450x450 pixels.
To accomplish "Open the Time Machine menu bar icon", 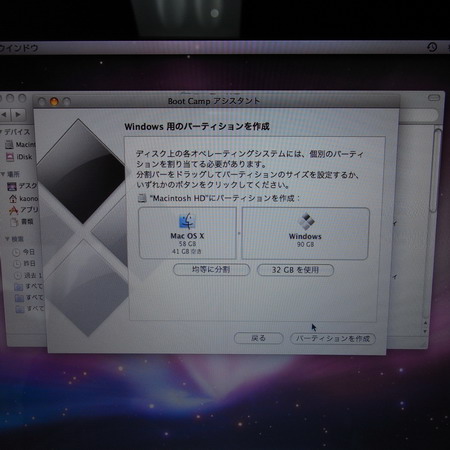I will 432,47.
